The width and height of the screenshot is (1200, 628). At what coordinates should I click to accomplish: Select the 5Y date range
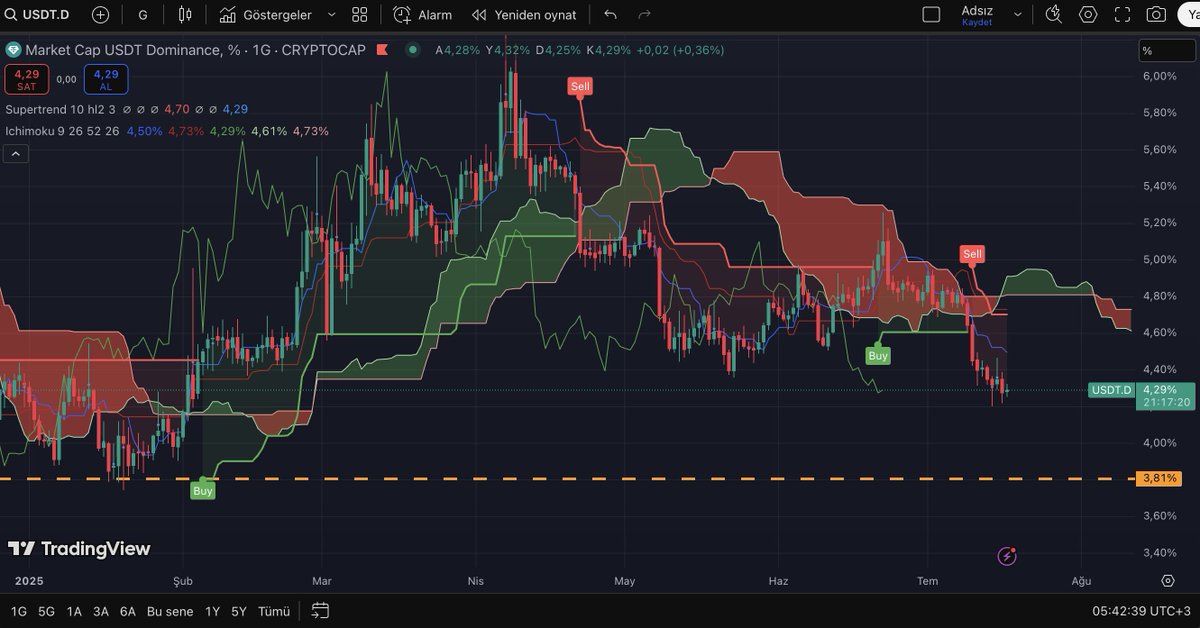pos(238,611)
